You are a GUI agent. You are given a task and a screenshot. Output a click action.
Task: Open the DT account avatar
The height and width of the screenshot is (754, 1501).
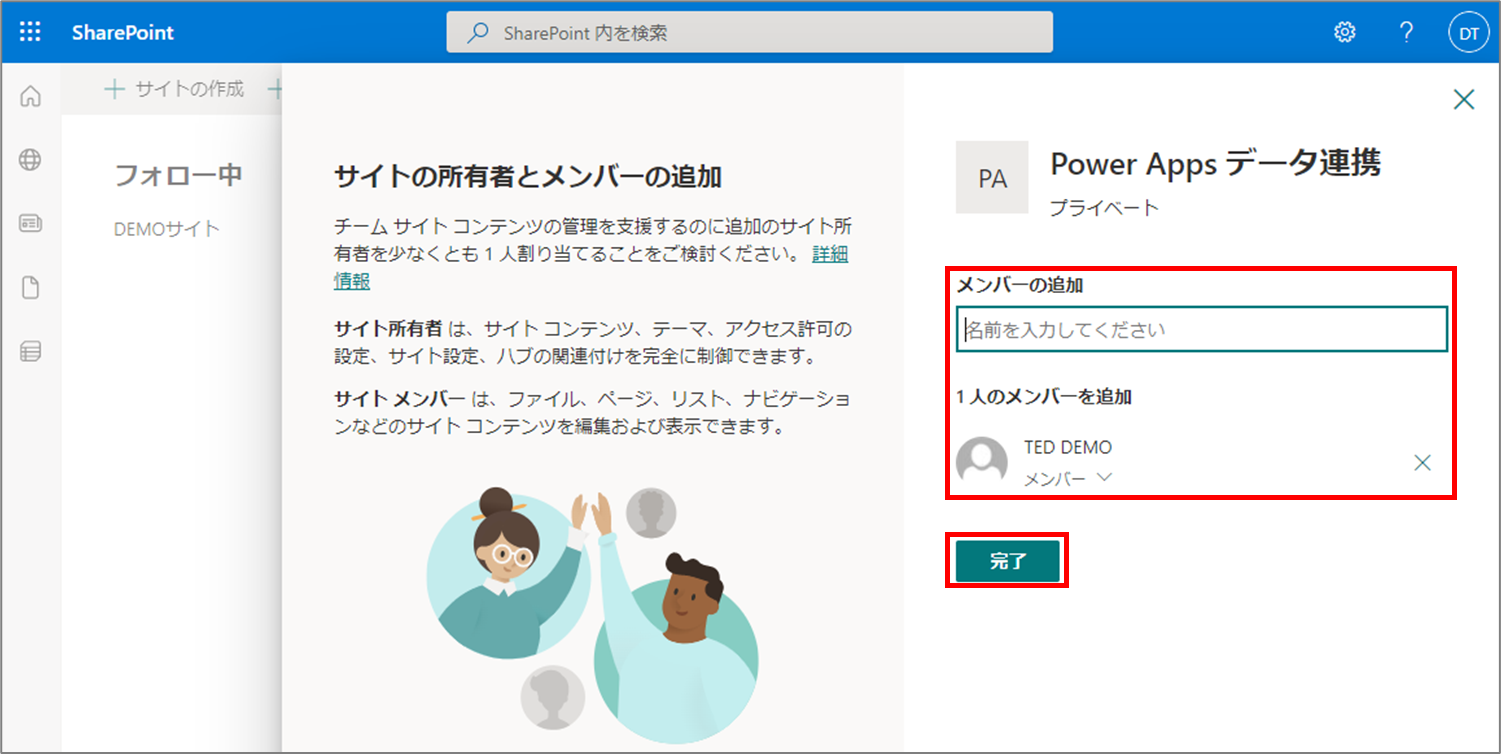pyautogui.click(x=1468, y=33)
